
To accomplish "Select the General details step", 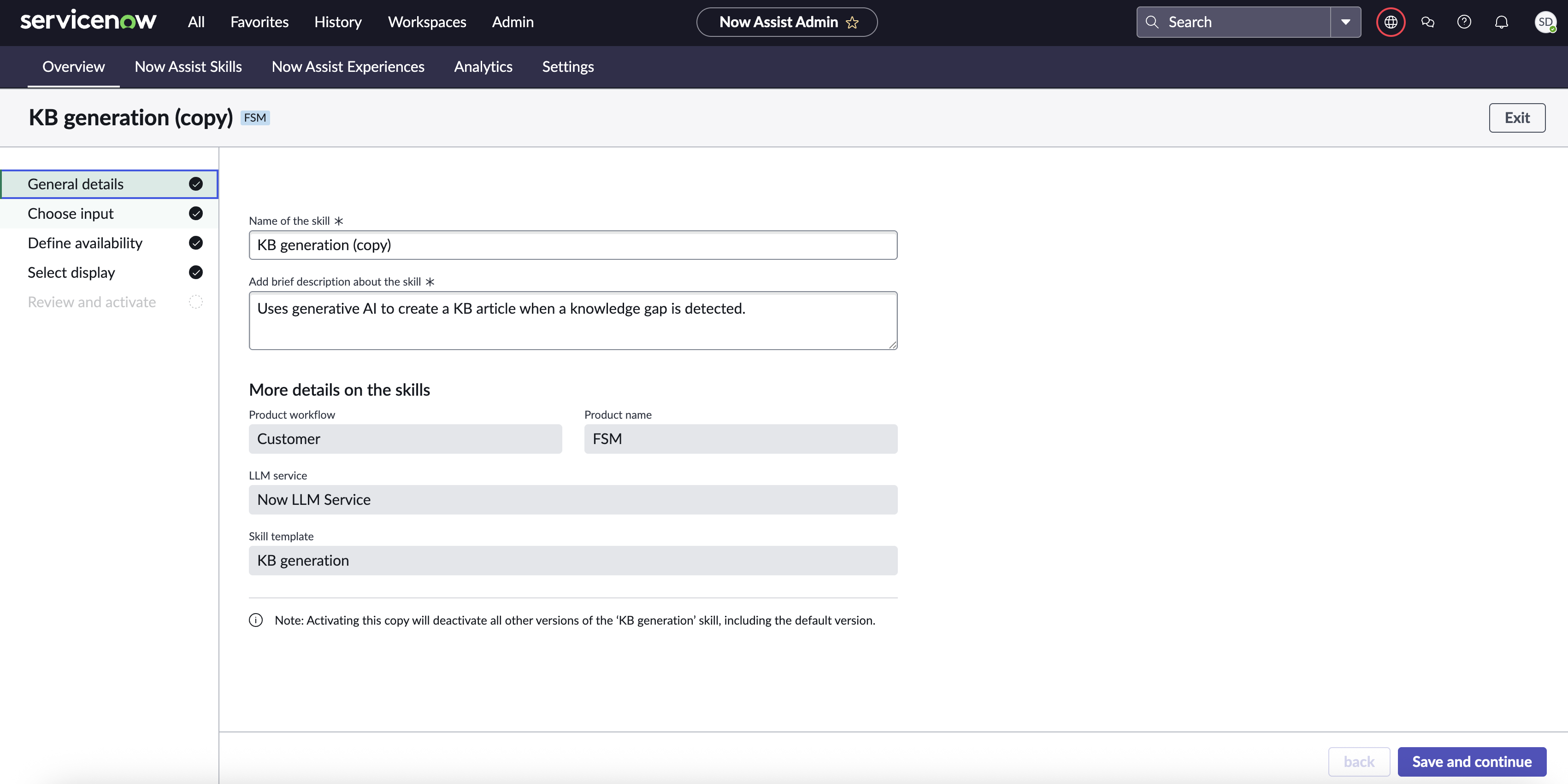I will (x=110, y=184).
